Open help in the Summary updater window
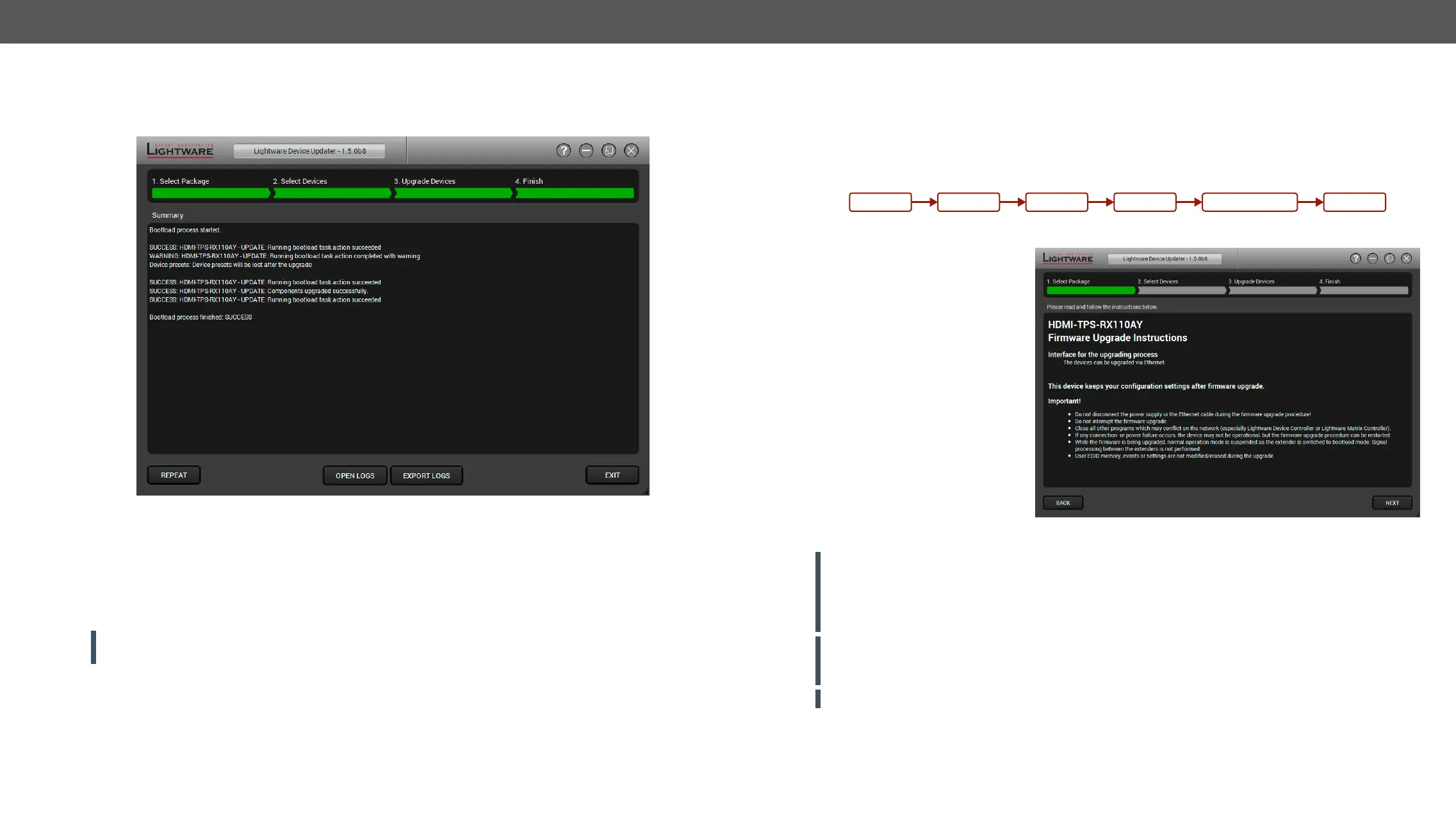The image size is (1456, 817). tap(563, 150)
